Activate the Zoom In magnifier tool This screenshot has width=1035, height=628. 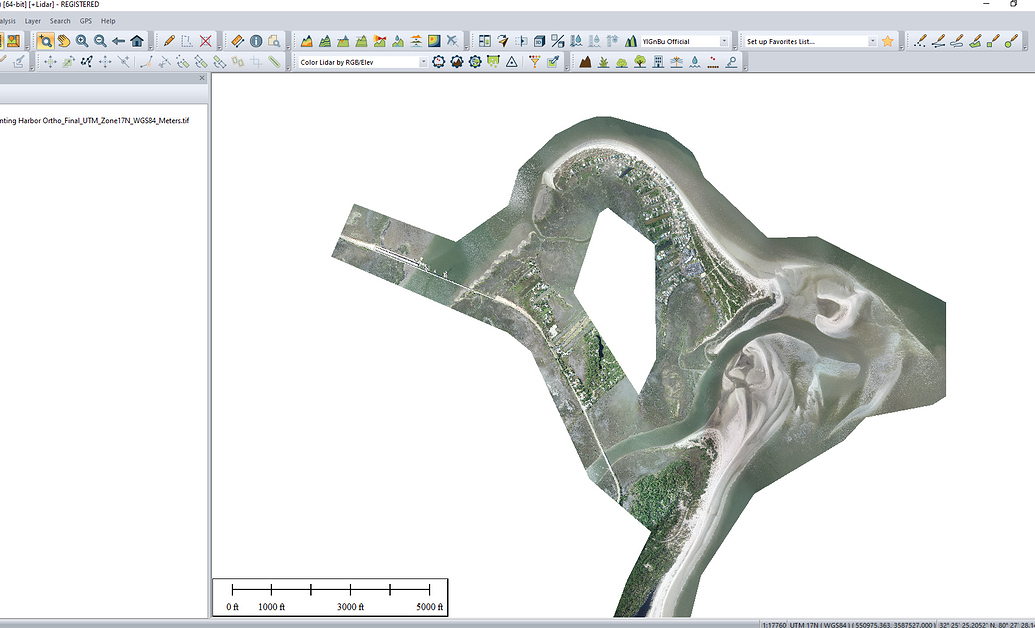click(x=82, y=41)
